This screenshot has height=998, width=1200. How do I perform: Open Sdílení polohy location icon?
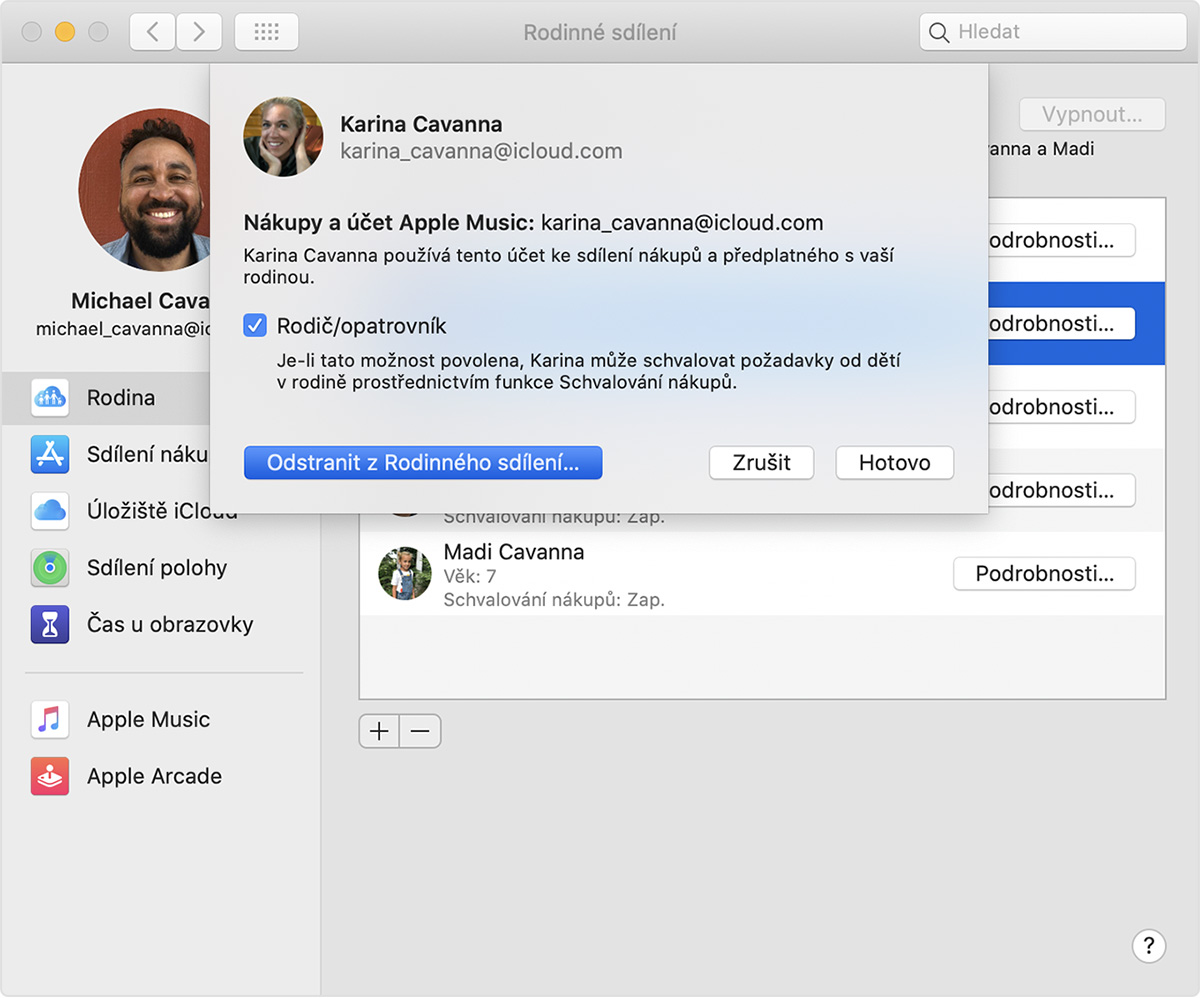tap(50, 568)
